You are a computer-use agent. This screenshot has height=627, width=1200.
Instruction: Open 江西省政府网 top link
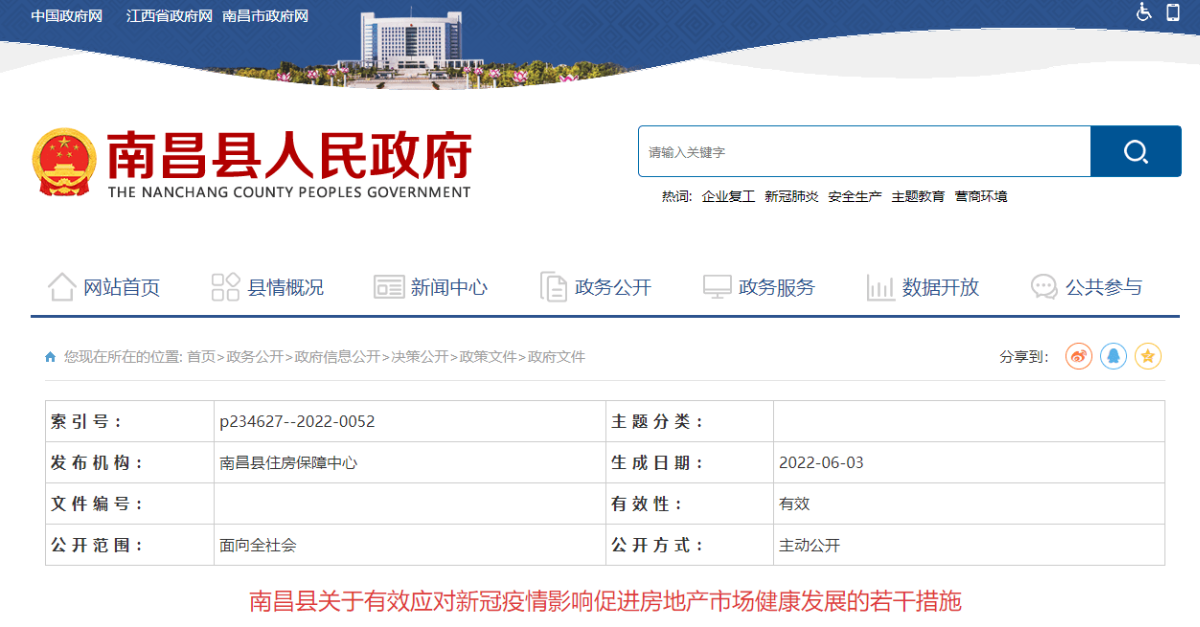click(x=169, y=16)
